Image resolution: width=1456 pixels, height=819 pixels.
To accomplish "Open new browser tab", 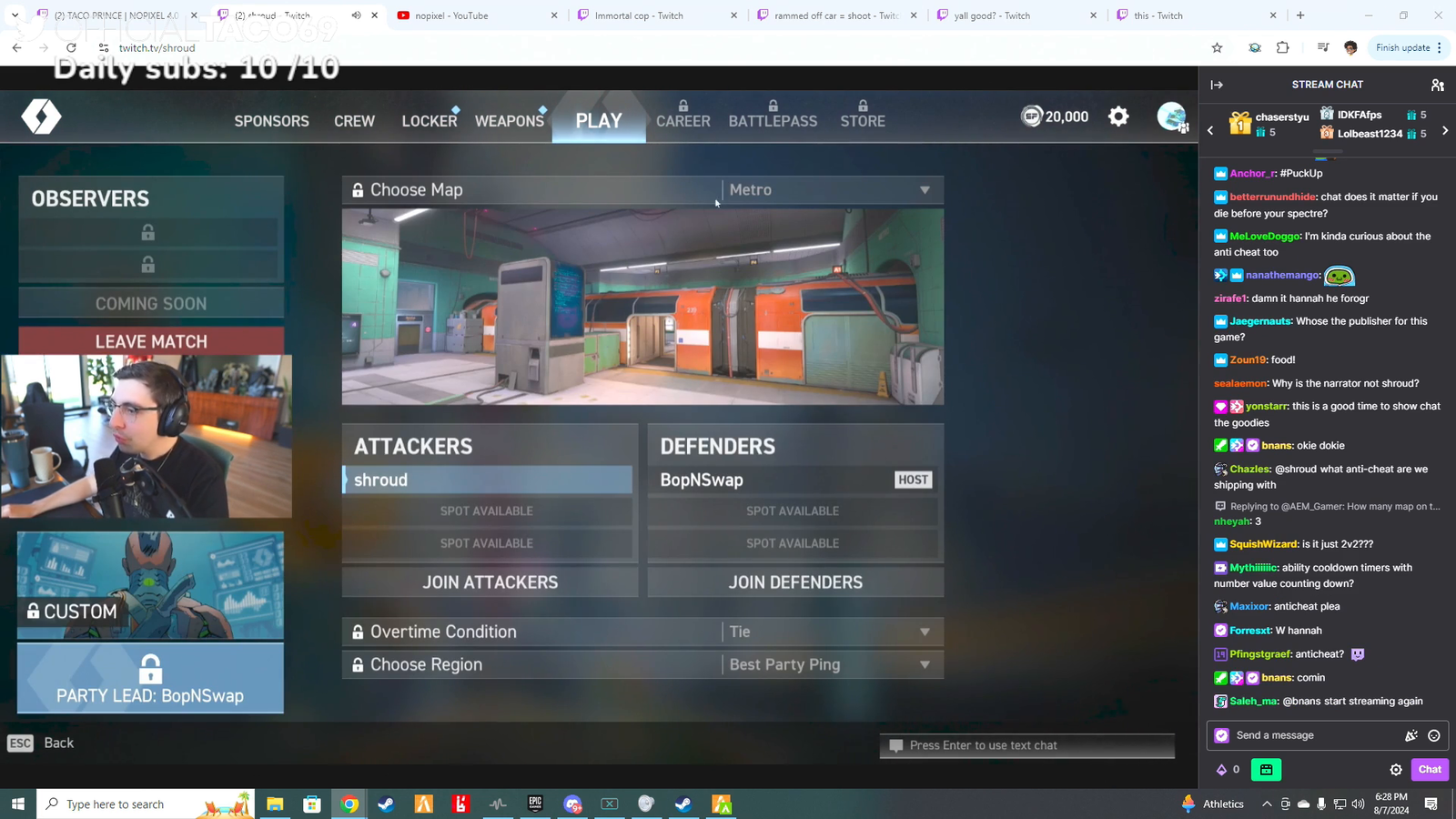I will tap(1300, 15).
